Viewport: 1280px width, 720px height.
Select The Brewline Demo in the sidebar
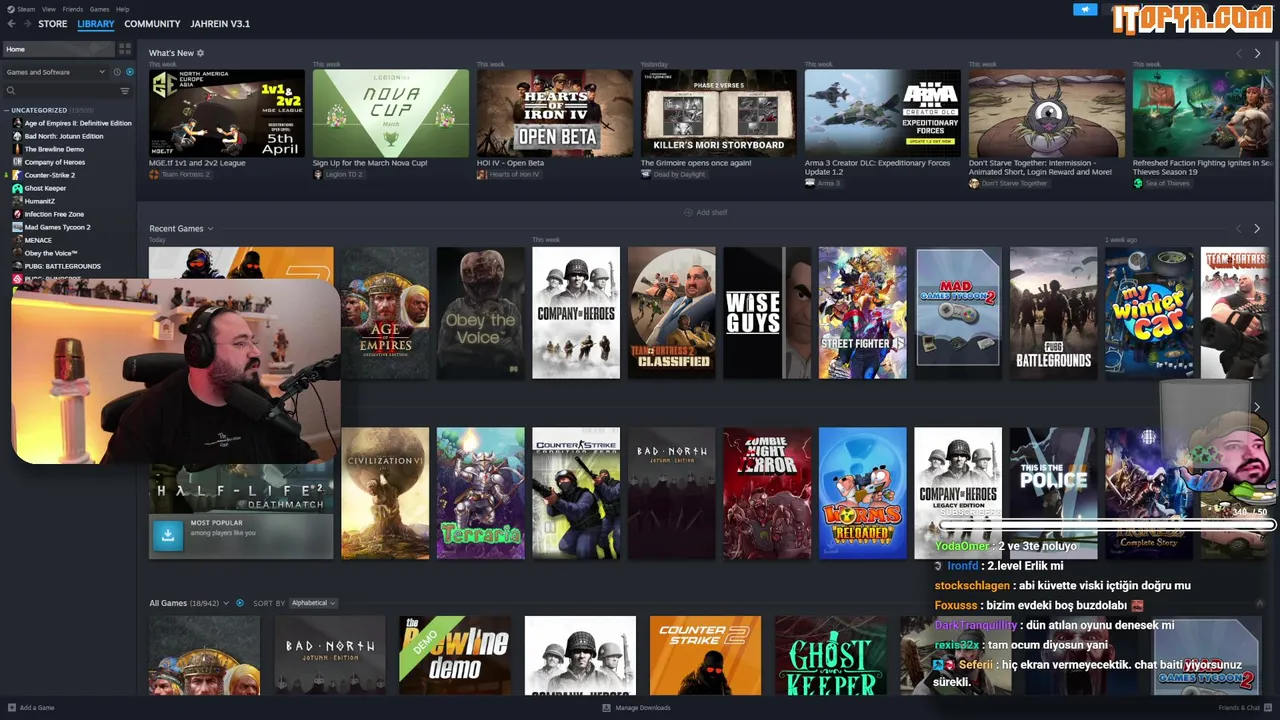tap(52, 149)
